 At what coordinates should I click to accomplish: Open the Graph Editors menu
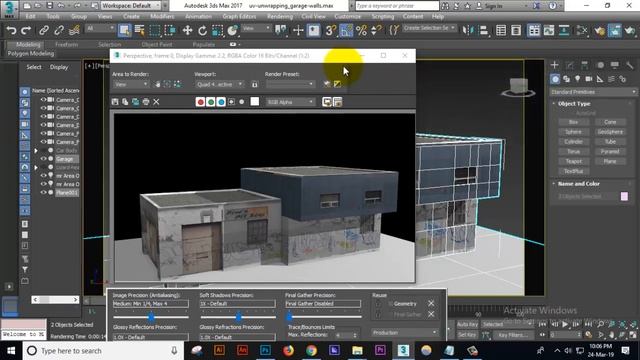click(x=239, y=17)
